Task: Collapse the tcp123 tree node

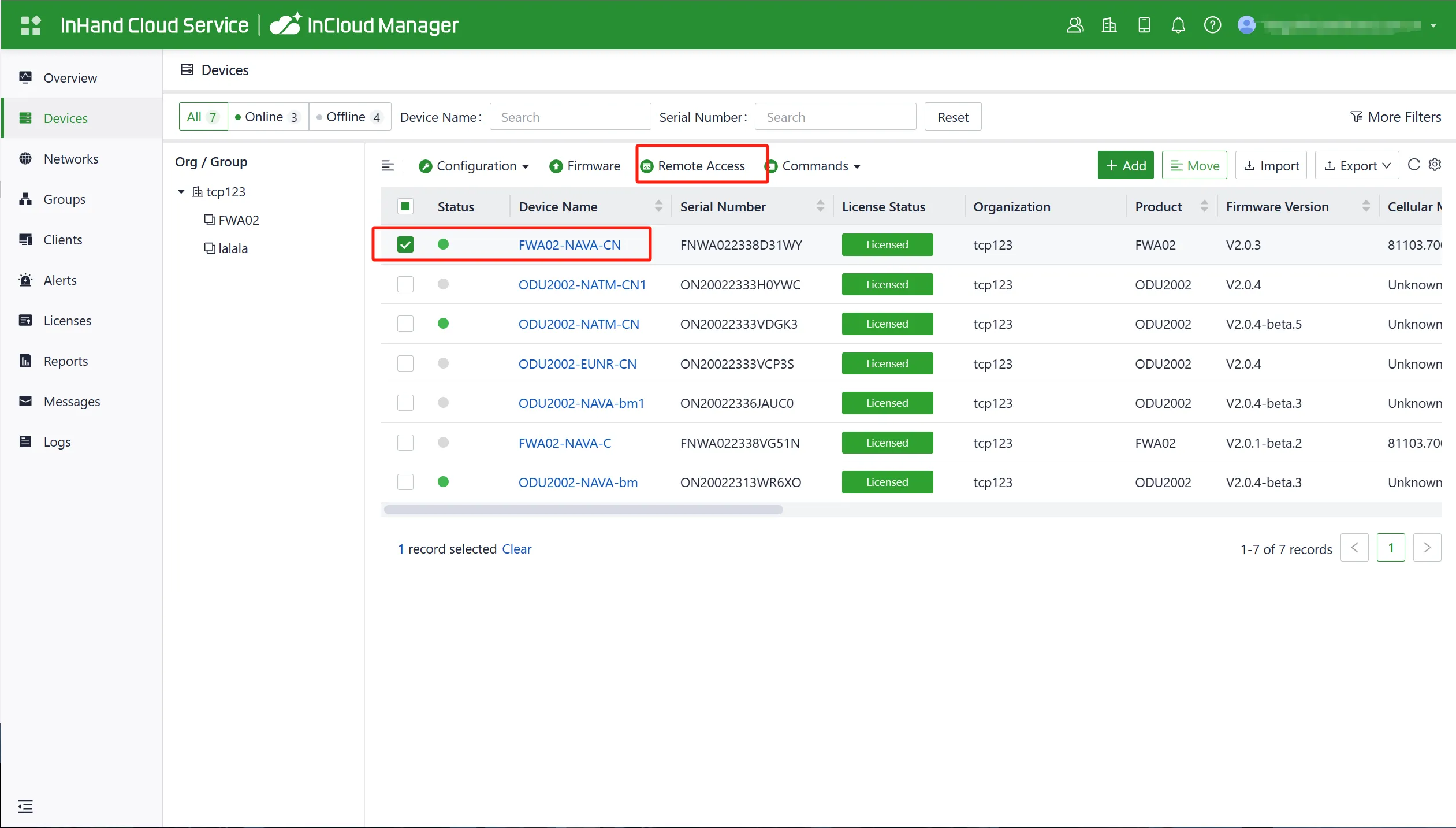Action: point(181,191)
